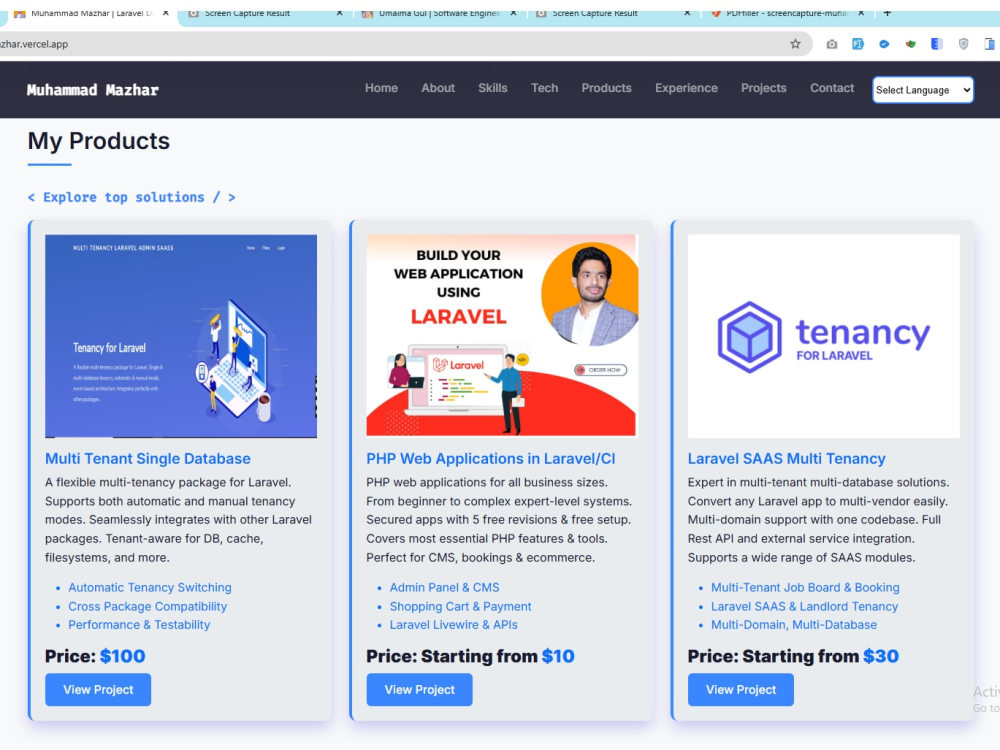Click the Laravel SAAS & Landlord Tenancy bullet

804,607
